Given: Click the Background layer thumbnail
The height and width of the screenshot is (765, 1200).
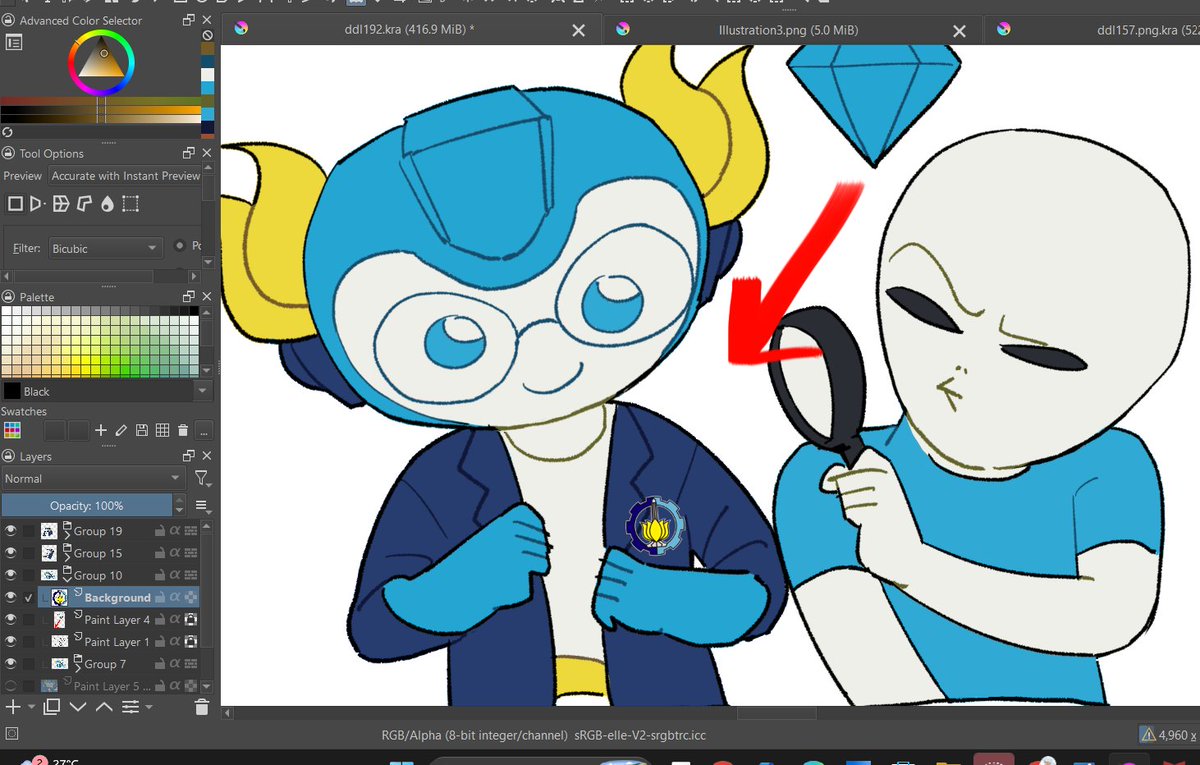Looking at the screenshot, I should click(x=59, y=597).
